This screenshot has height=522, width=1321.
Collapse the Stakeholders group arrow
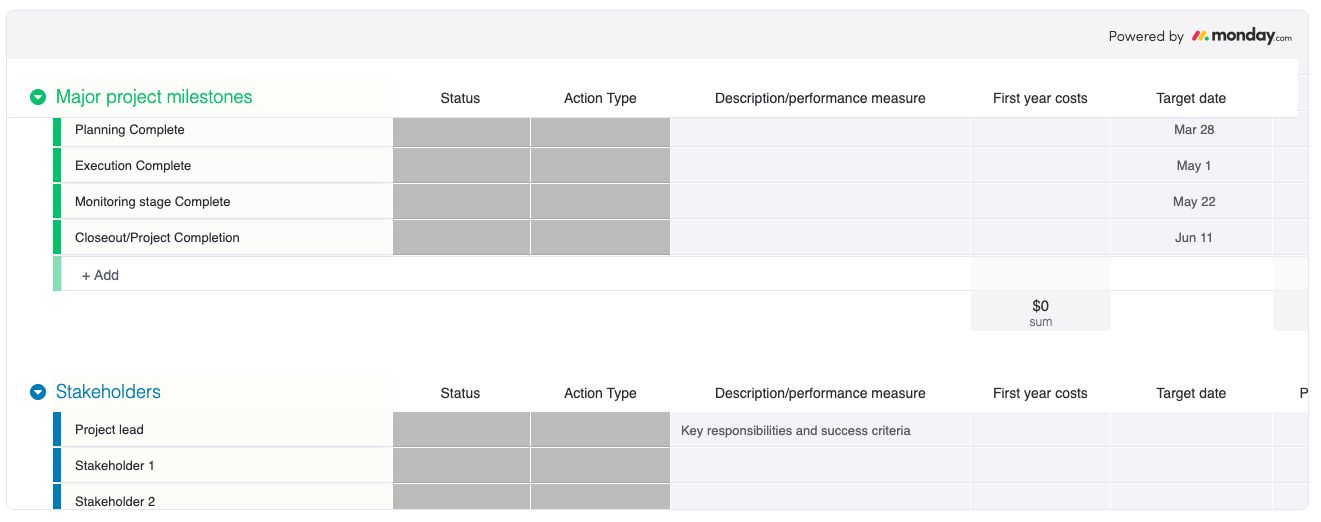(x=38, y=392)
